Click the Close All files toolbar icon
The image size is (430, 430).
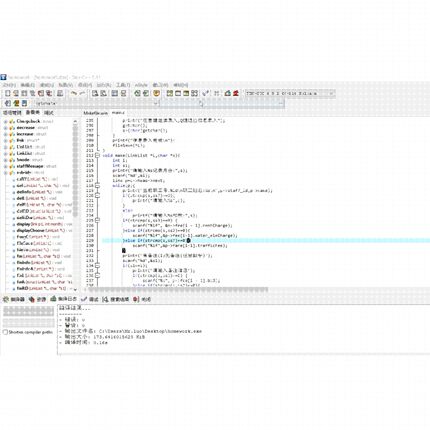[x=49, y=93]
